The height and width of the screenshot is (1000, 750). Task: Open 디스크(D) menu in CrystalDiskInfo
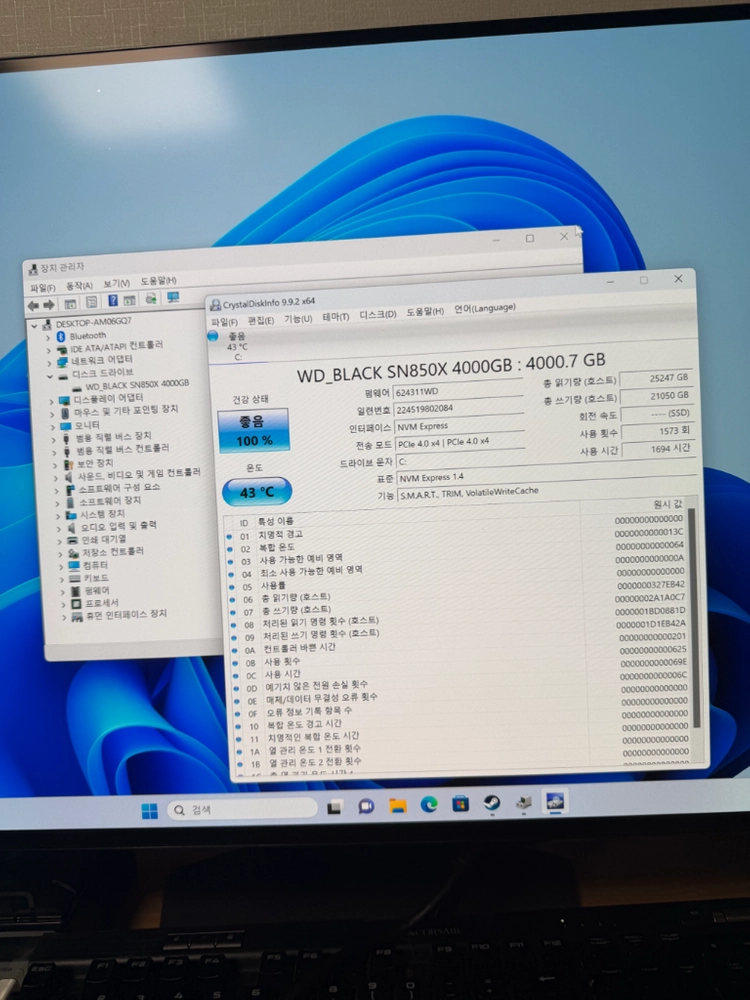click(378, 314)
